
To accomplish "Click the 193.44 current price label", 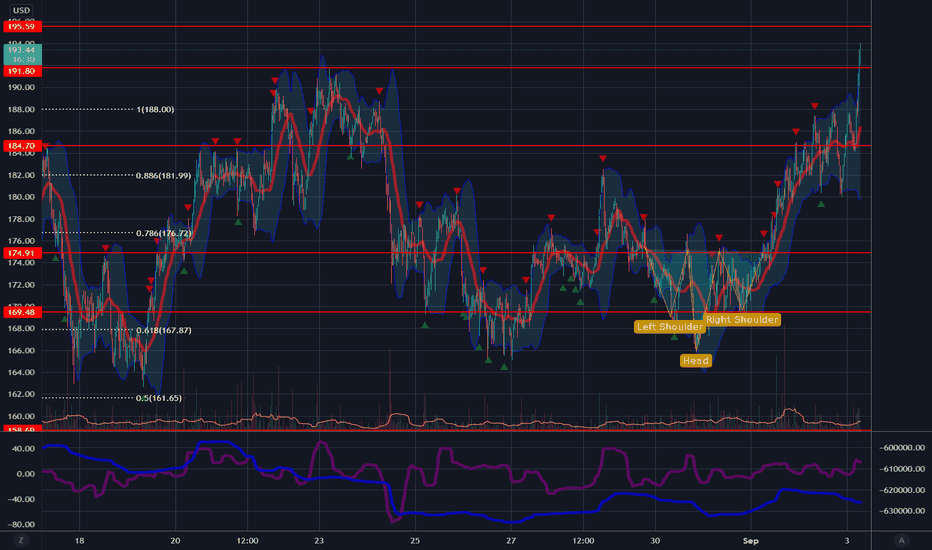I will (x=22, y=54).
